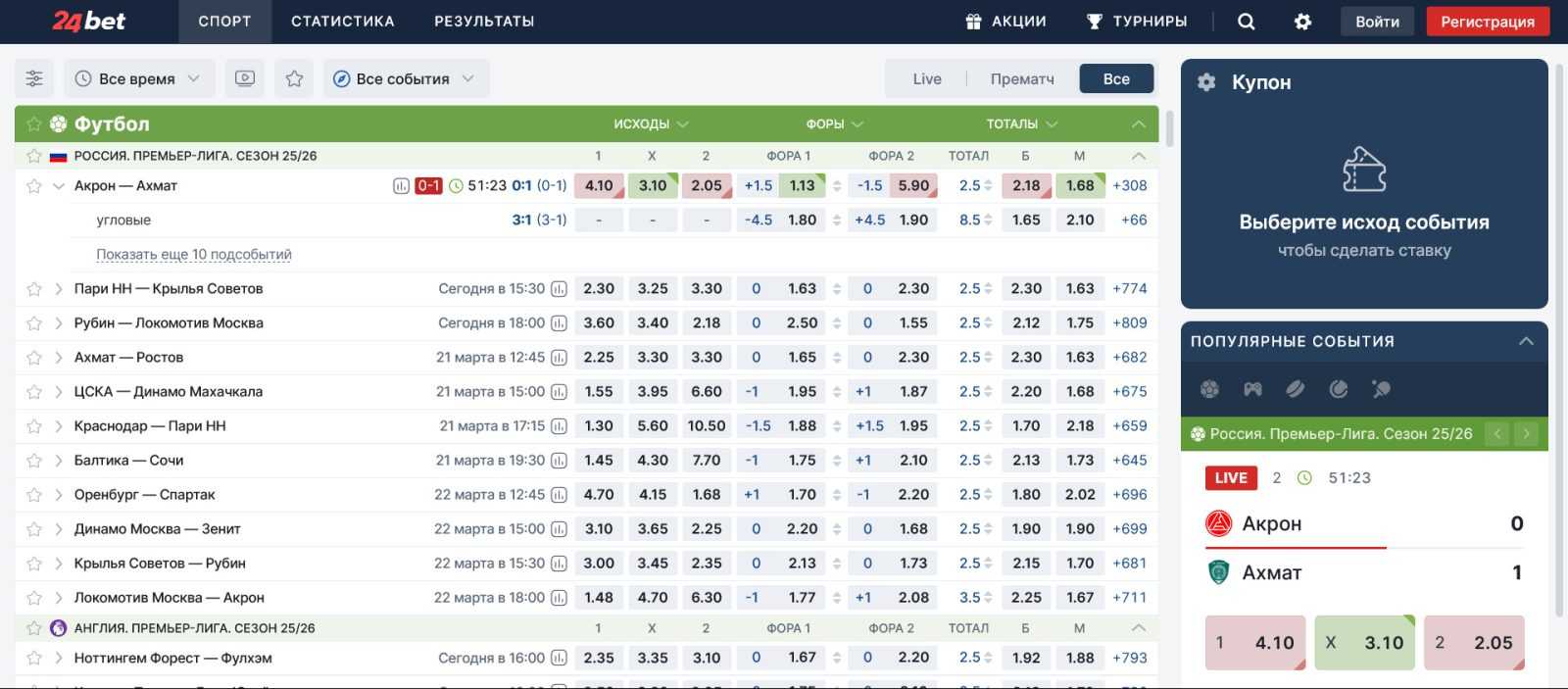1568x689 pixels.
Task: Select 6.60 odds for Динамо Махачкала win
Action: (707, 391)
